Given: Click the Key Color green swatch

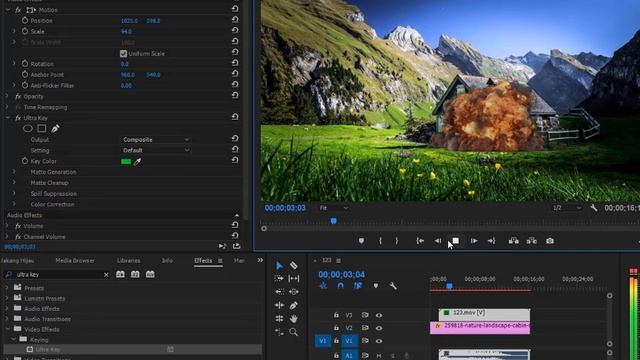Looking at the screenshot, I should 126,162.
